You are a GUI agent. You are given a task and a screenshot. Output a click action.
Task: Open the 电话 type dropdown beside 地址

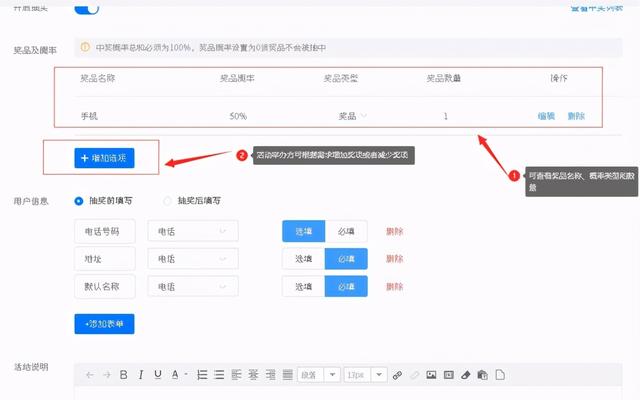coord(193,259)
